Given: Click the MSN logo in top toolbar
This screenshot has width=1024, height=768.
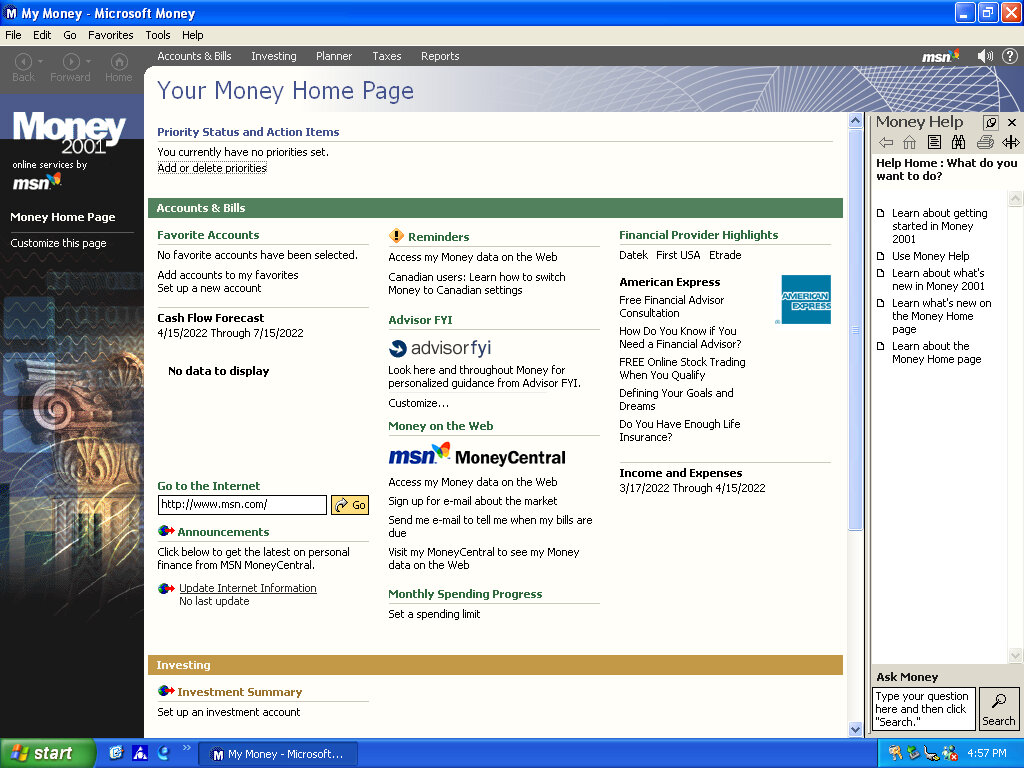Looking at the screenshot, I should pyautogui.click(x=940, y=56).
